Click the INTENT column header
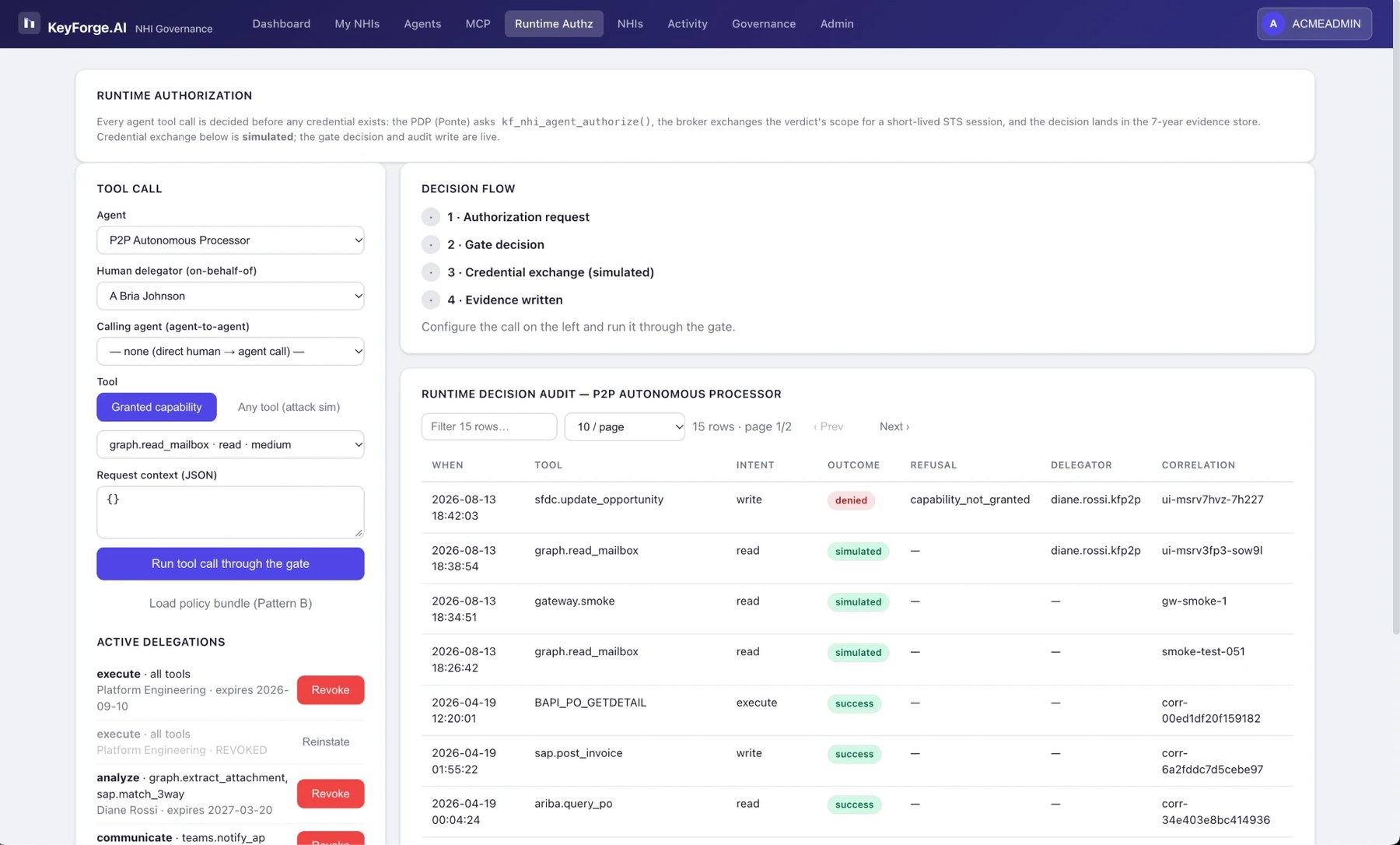Viewport: 1400px width, 845px height. [755, 465]
